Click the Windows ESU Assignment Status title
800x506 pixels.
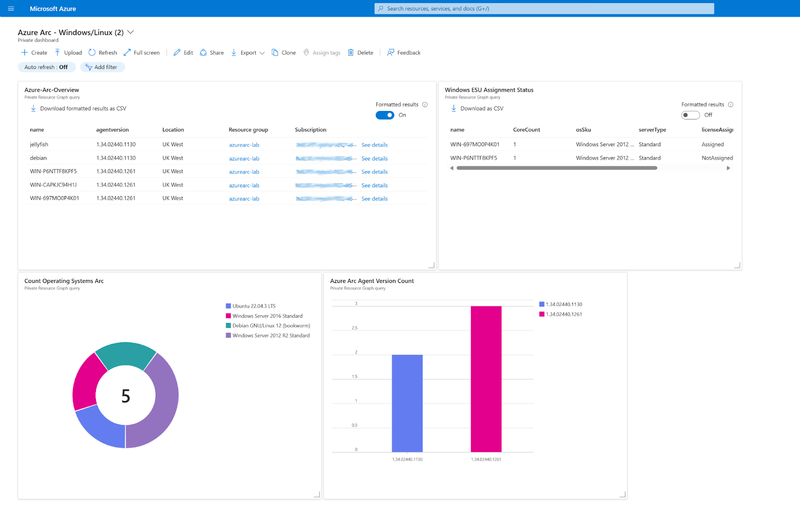coord(489,90)
